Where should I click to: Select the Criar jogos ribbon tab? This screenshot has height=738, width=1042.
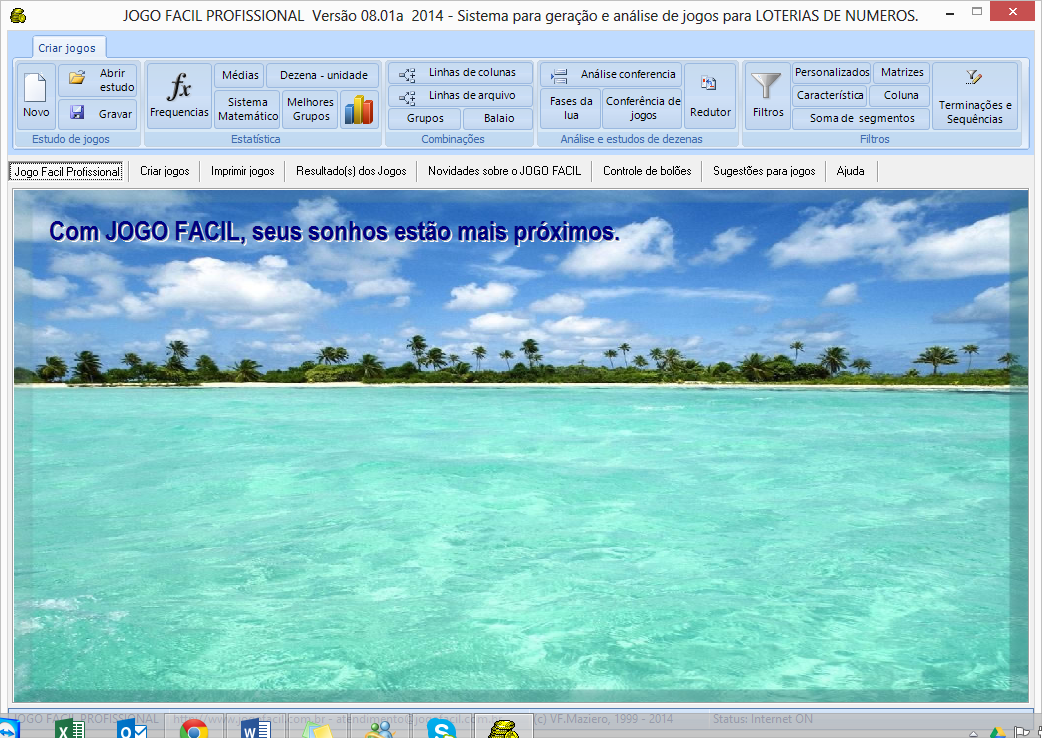(67, 48)
